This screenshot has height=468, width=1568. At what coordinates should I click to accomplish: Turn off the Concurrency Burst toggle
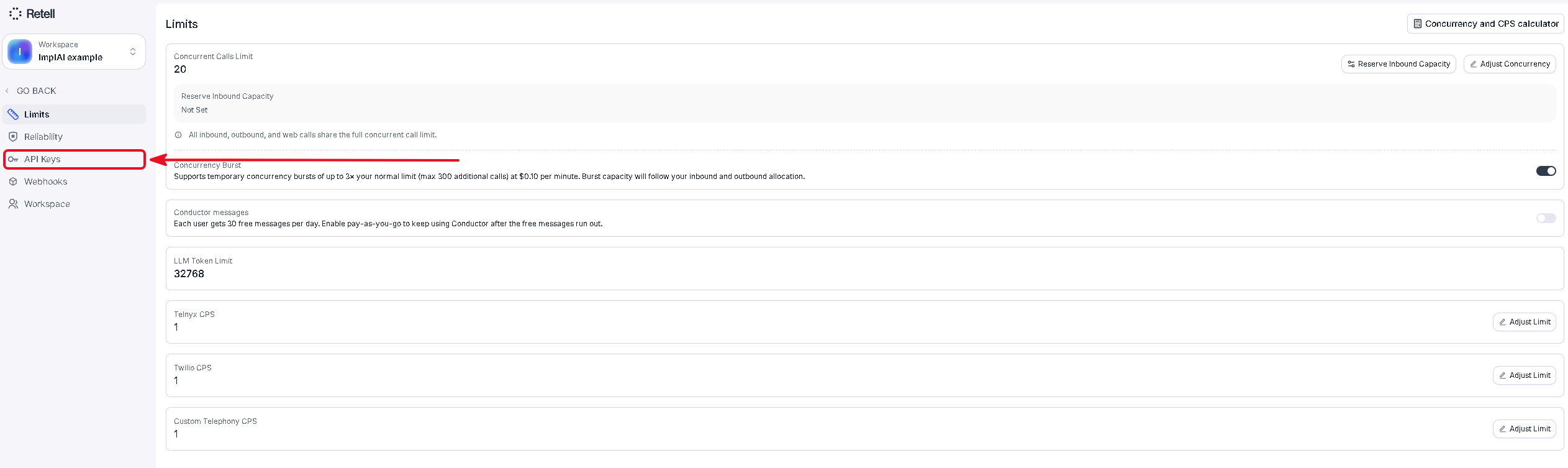[x=1546, y=171]
